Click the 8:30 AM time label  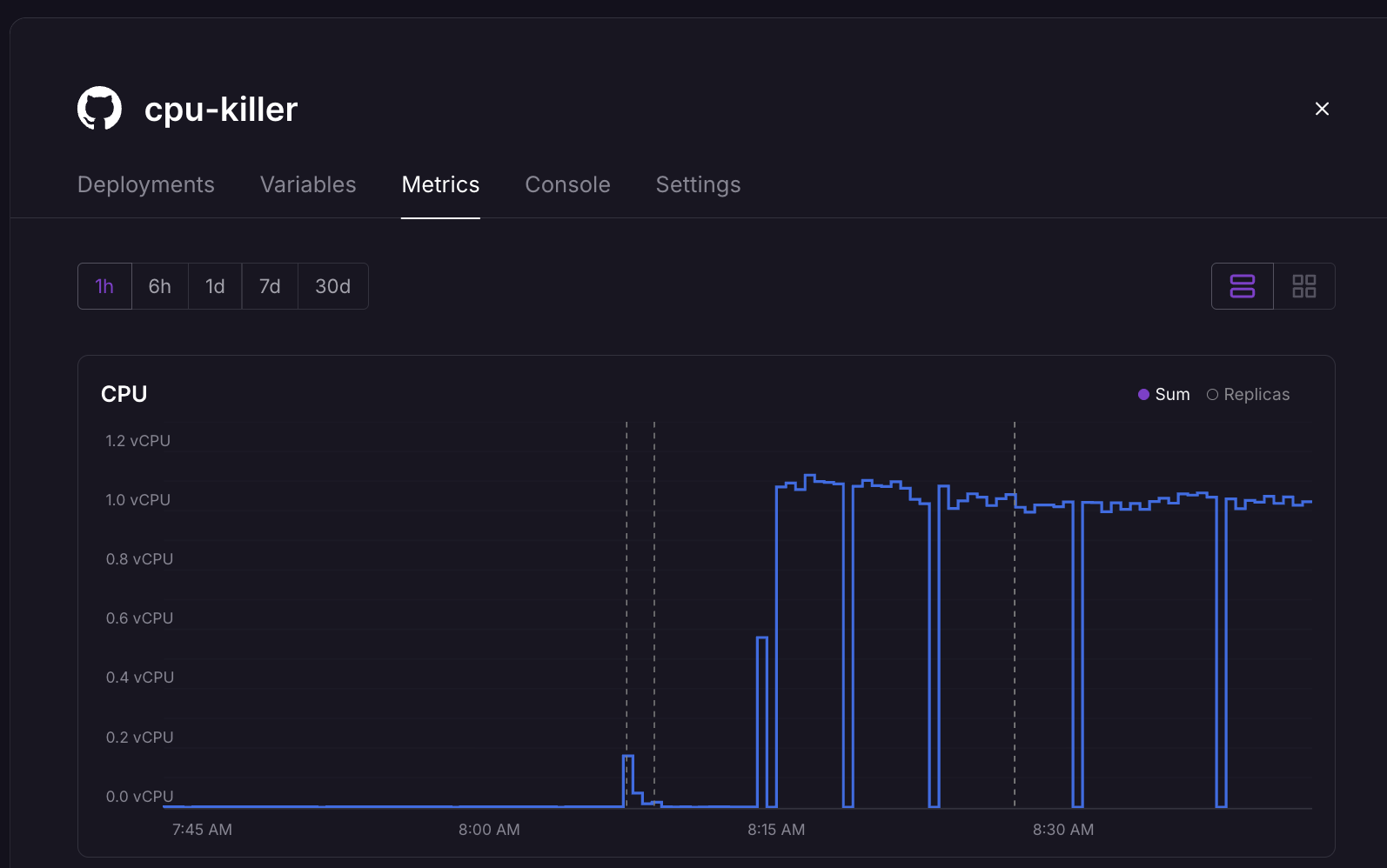point(1063,830)
